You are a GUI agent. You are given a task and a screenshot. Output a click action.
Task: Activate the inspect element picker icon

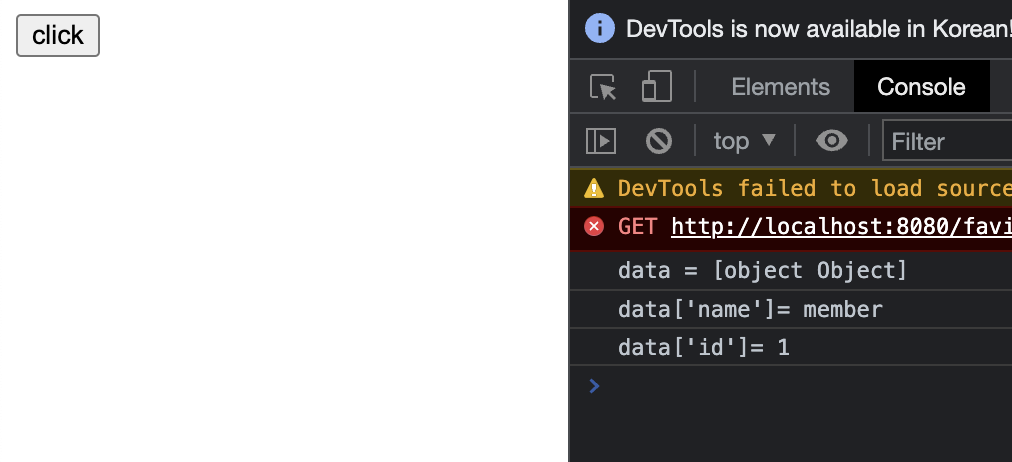[x=603, y=87]
